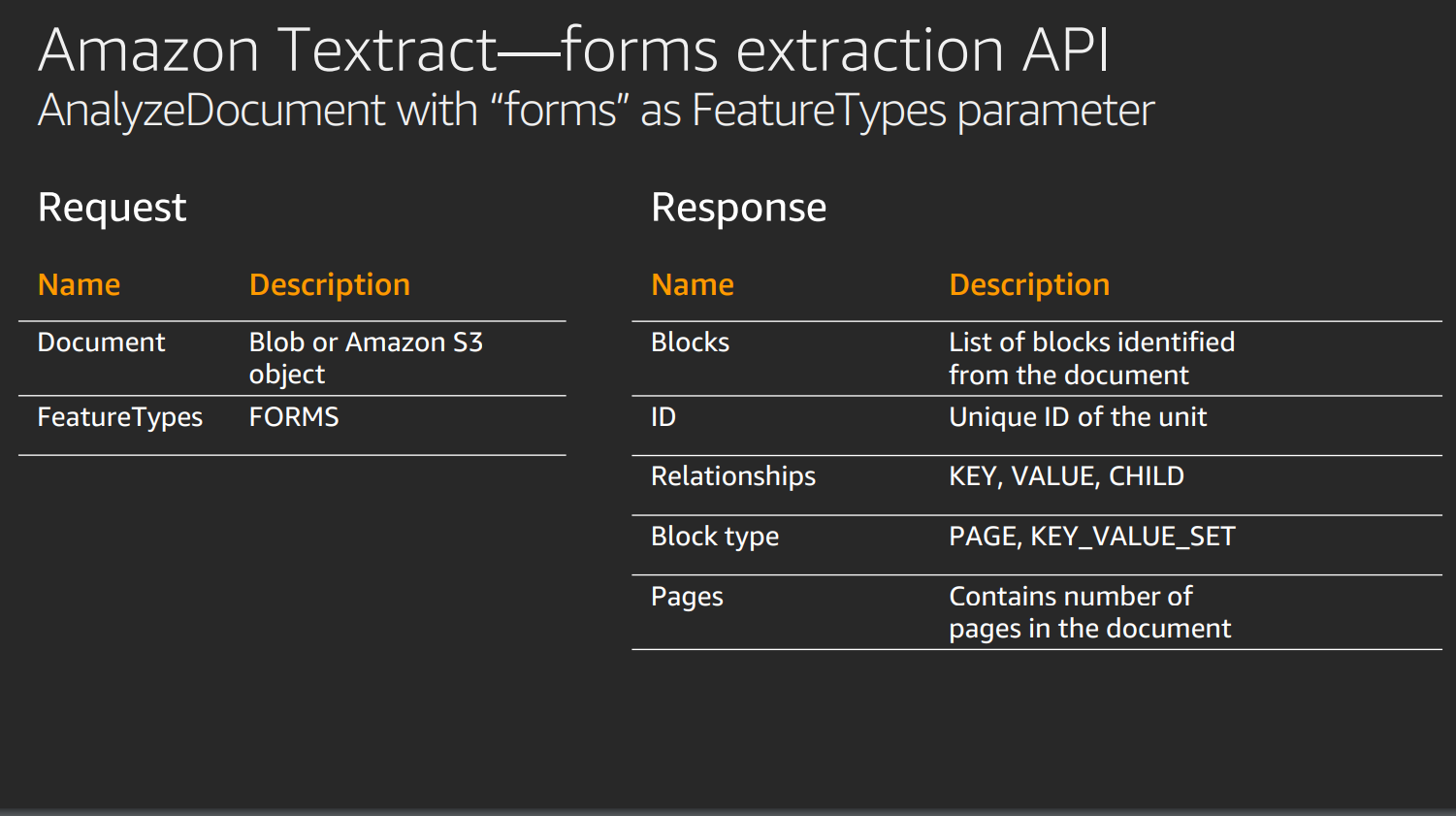Select the Blocks row label
The image size is (1456, 816).
690,342
